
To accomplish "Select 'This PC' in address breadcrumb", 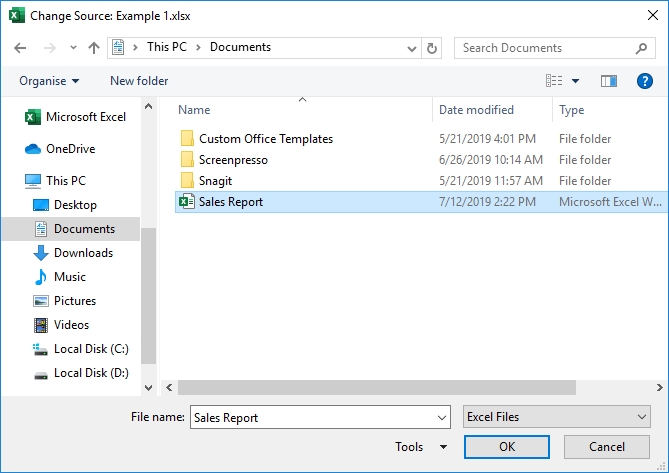I will 167,47.
